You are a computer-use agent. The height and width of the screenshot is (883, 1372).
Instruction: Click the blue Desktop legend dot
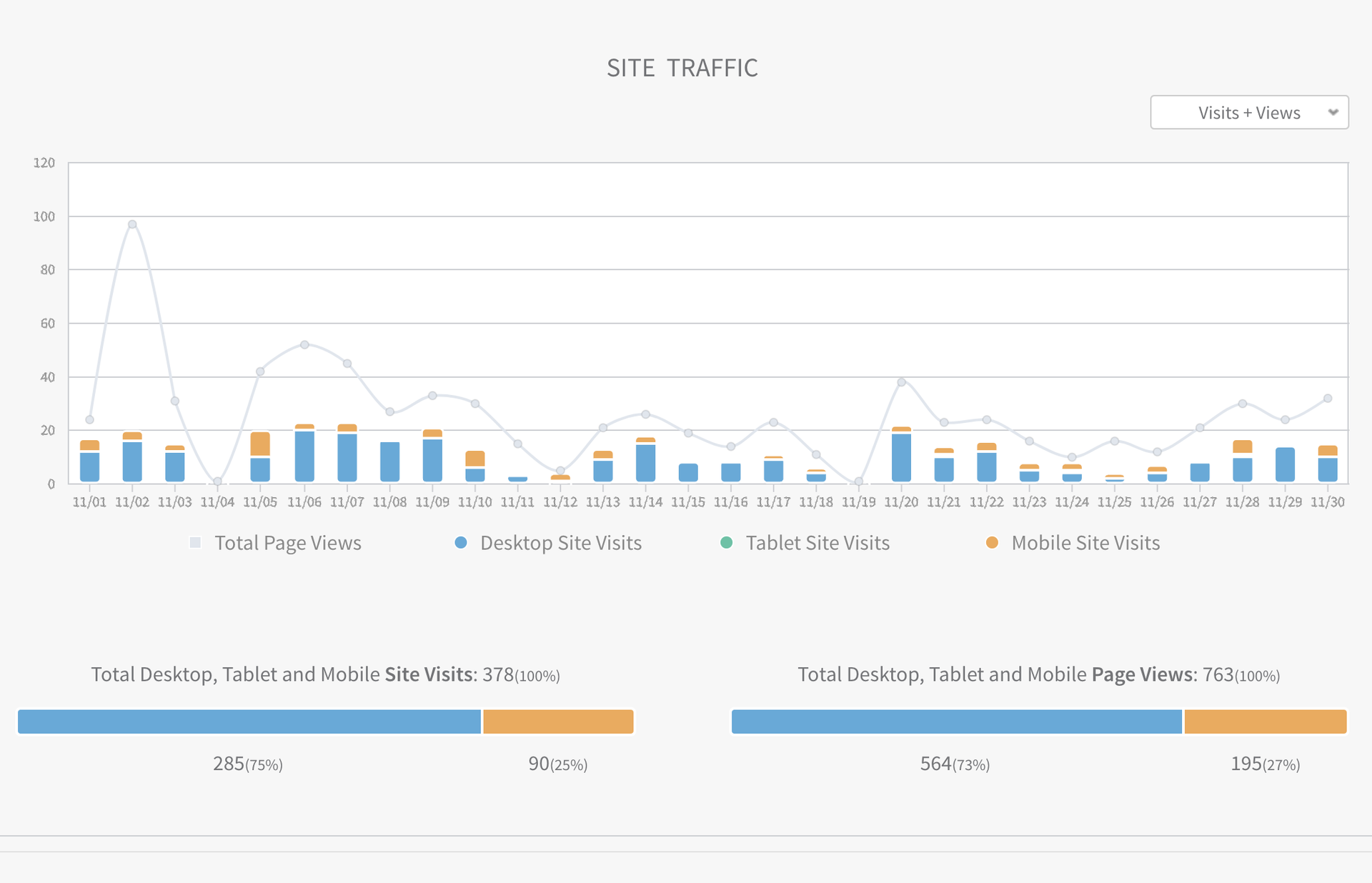coord(461,543)
